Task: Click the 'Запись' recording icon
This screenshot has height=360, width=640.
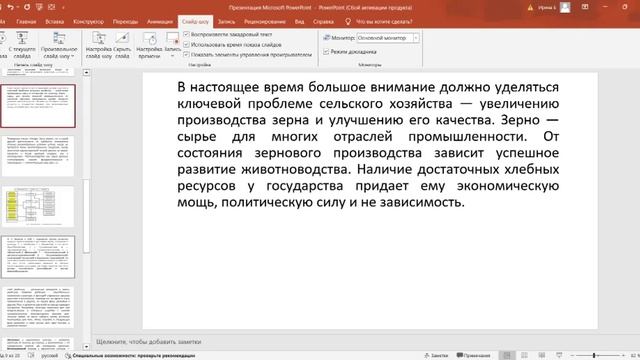Action: 173,39
